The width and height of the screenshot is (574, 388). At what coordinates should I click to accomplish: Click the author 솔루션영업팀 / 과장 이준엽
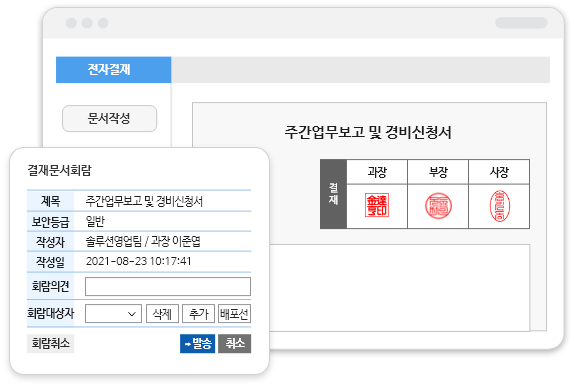(x=143, y=241)
